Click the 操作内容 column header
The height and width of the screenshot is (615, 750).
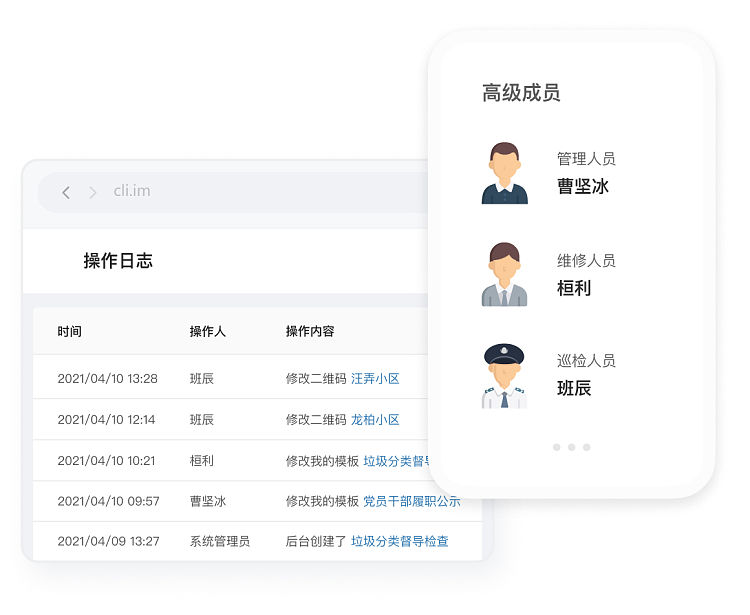pos(310,331)
